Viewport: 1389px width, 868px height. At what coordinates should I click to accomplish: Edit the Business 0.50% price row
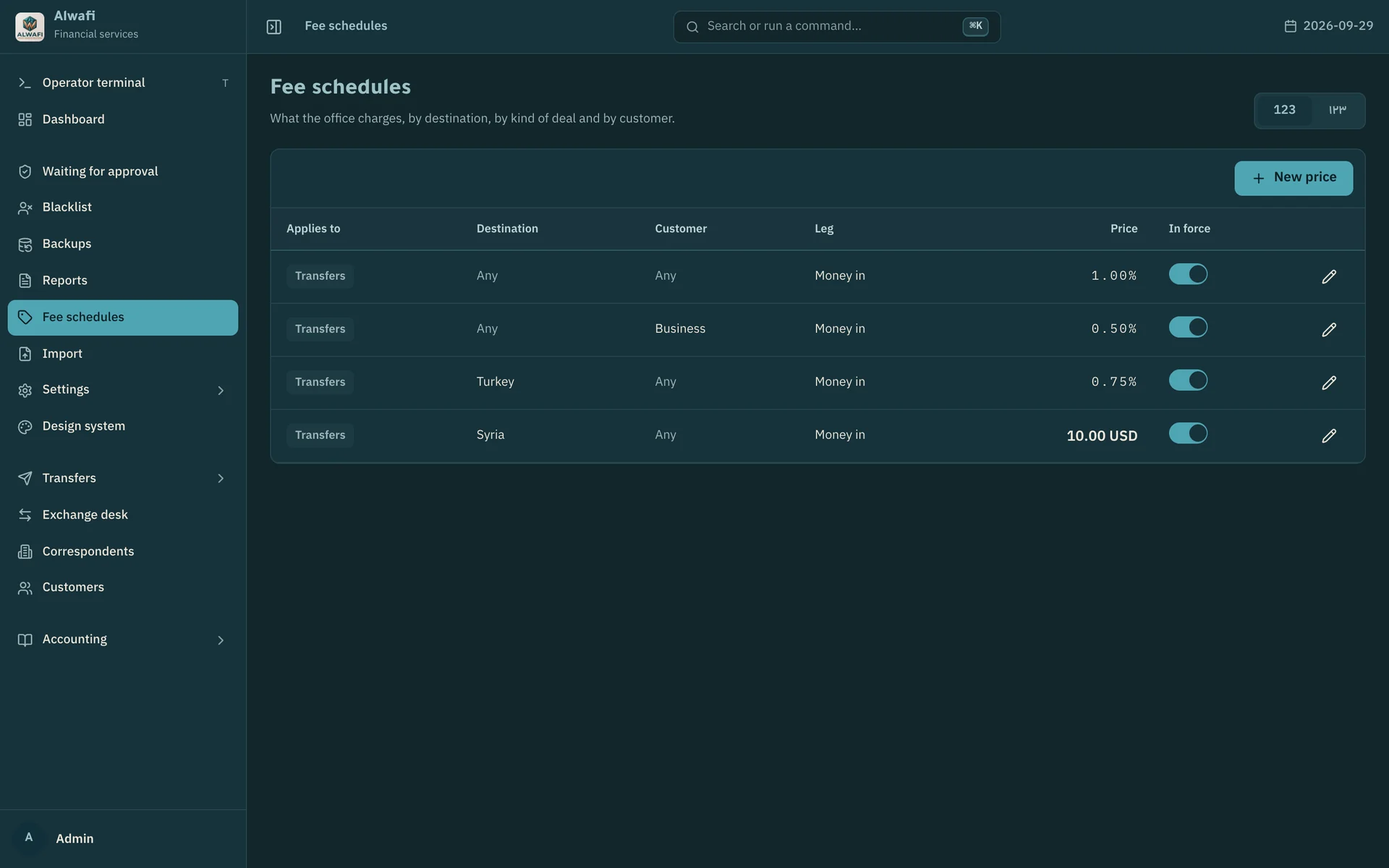pyautogui.click(x=1329, y=330)
